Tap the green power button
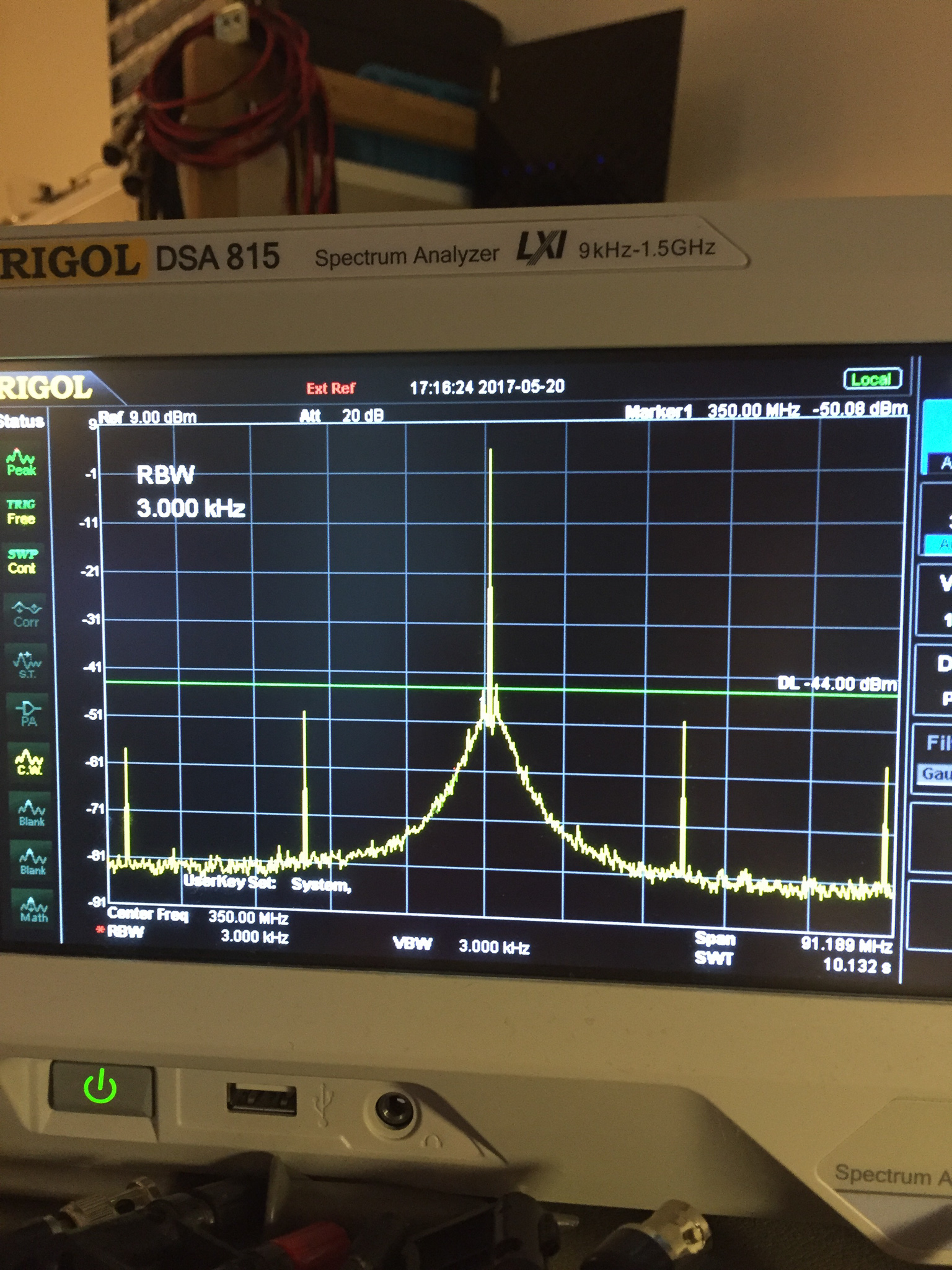The image size is (952, 1270). point(100,1088)
